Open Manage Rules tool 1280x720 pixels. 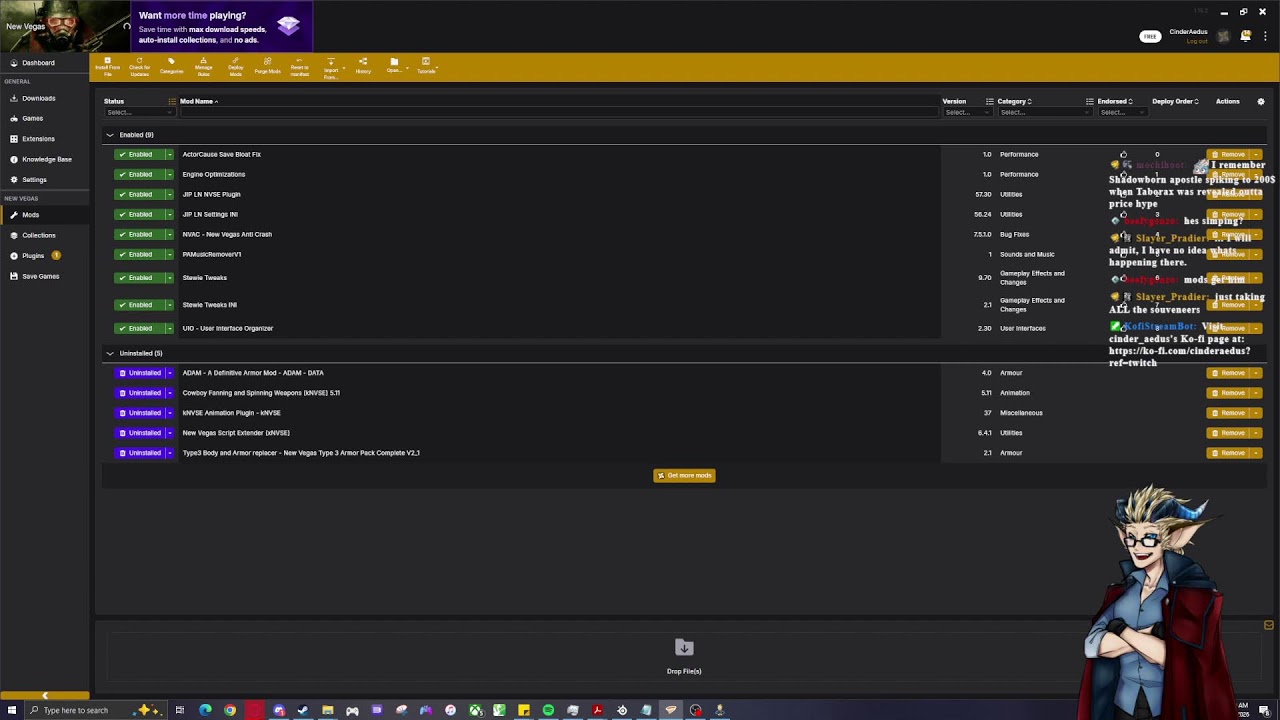(203, 66)
